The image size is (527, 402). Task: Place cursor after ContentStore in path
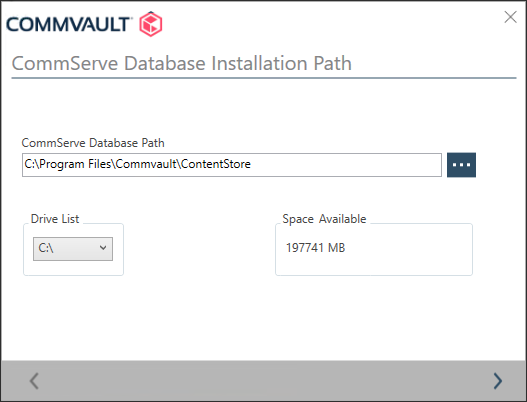pos(252,164)
